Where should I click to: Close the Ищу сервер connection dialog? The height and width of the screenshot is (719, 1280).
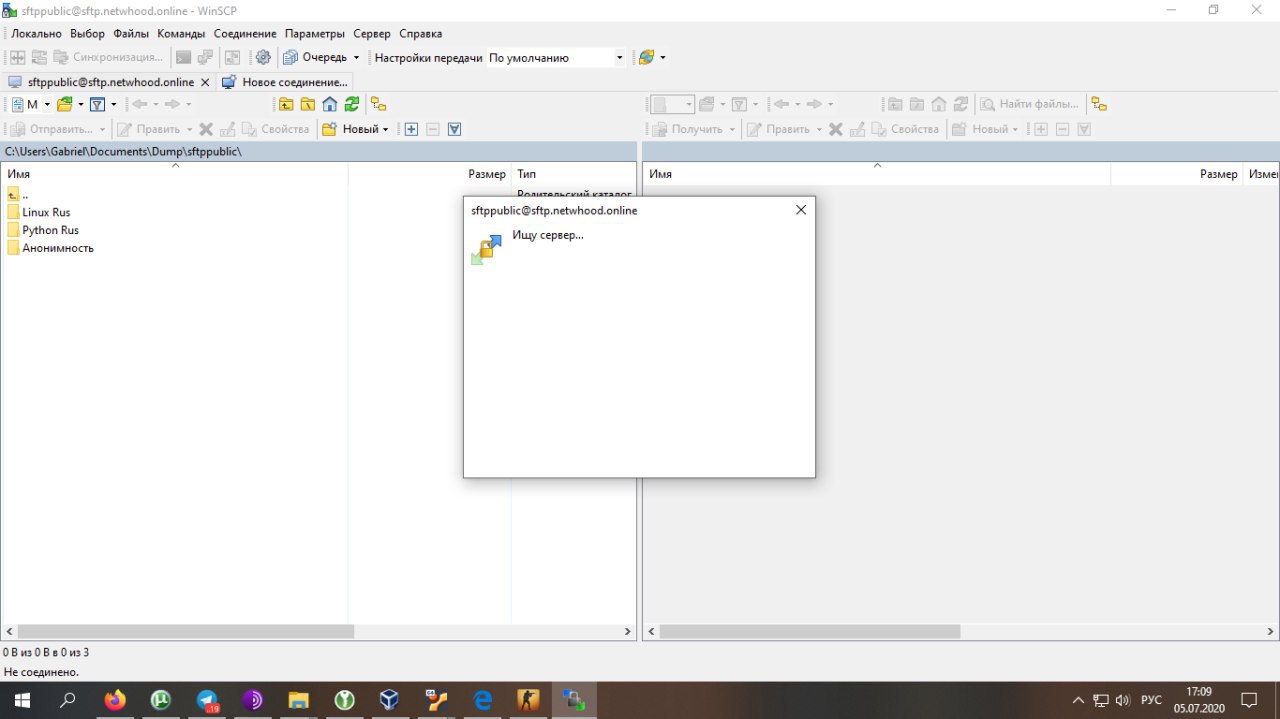click(x=800, y=210)
